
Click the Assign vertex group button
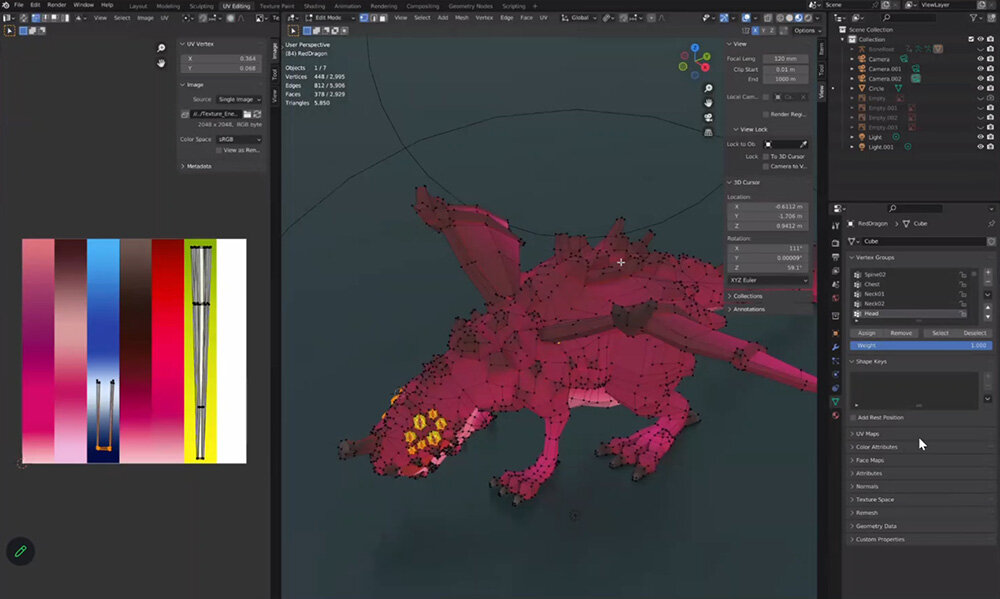(x=867, y=333)
